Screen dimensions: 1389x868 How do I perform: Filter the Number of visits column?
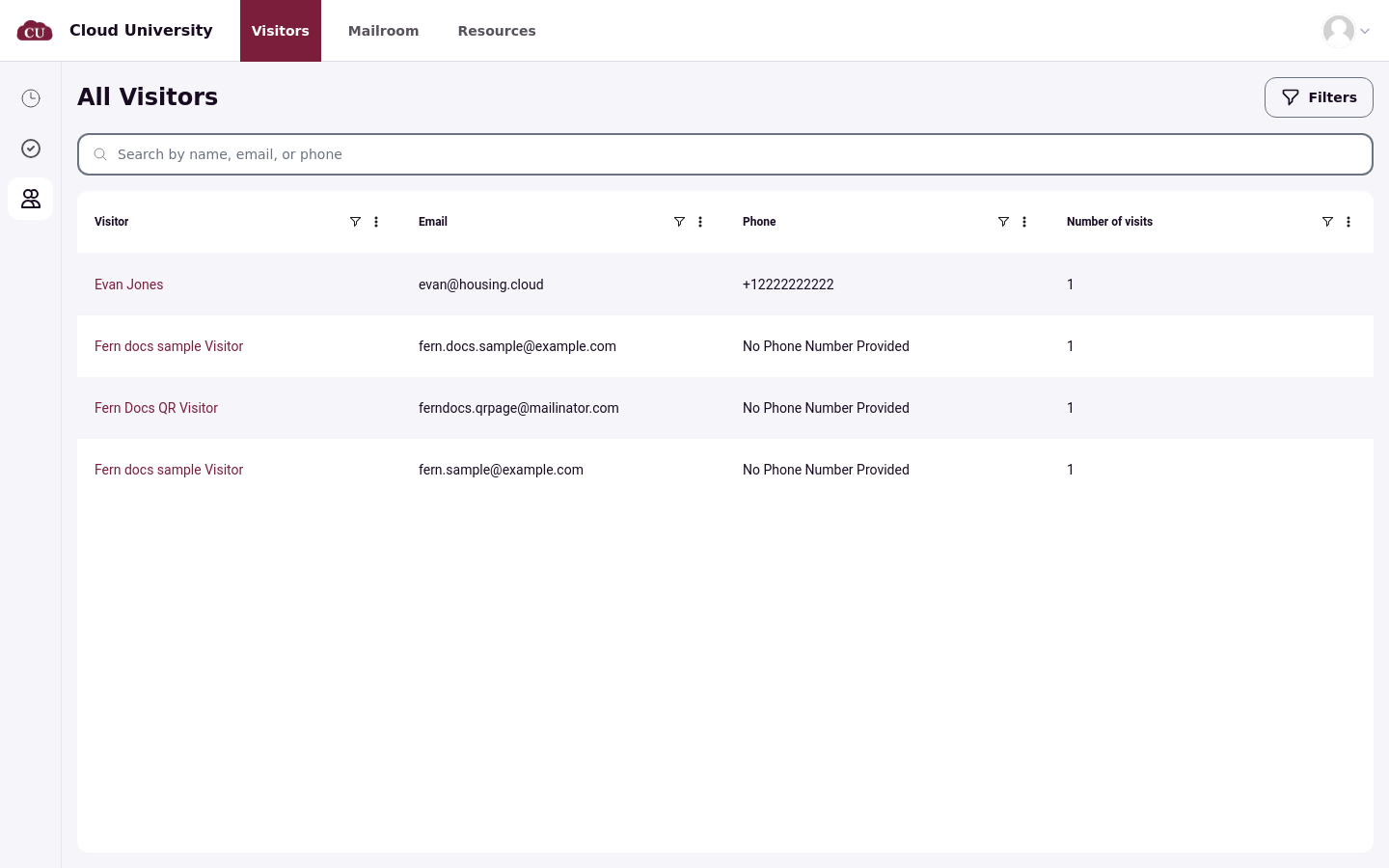[x=1327, y=222]
